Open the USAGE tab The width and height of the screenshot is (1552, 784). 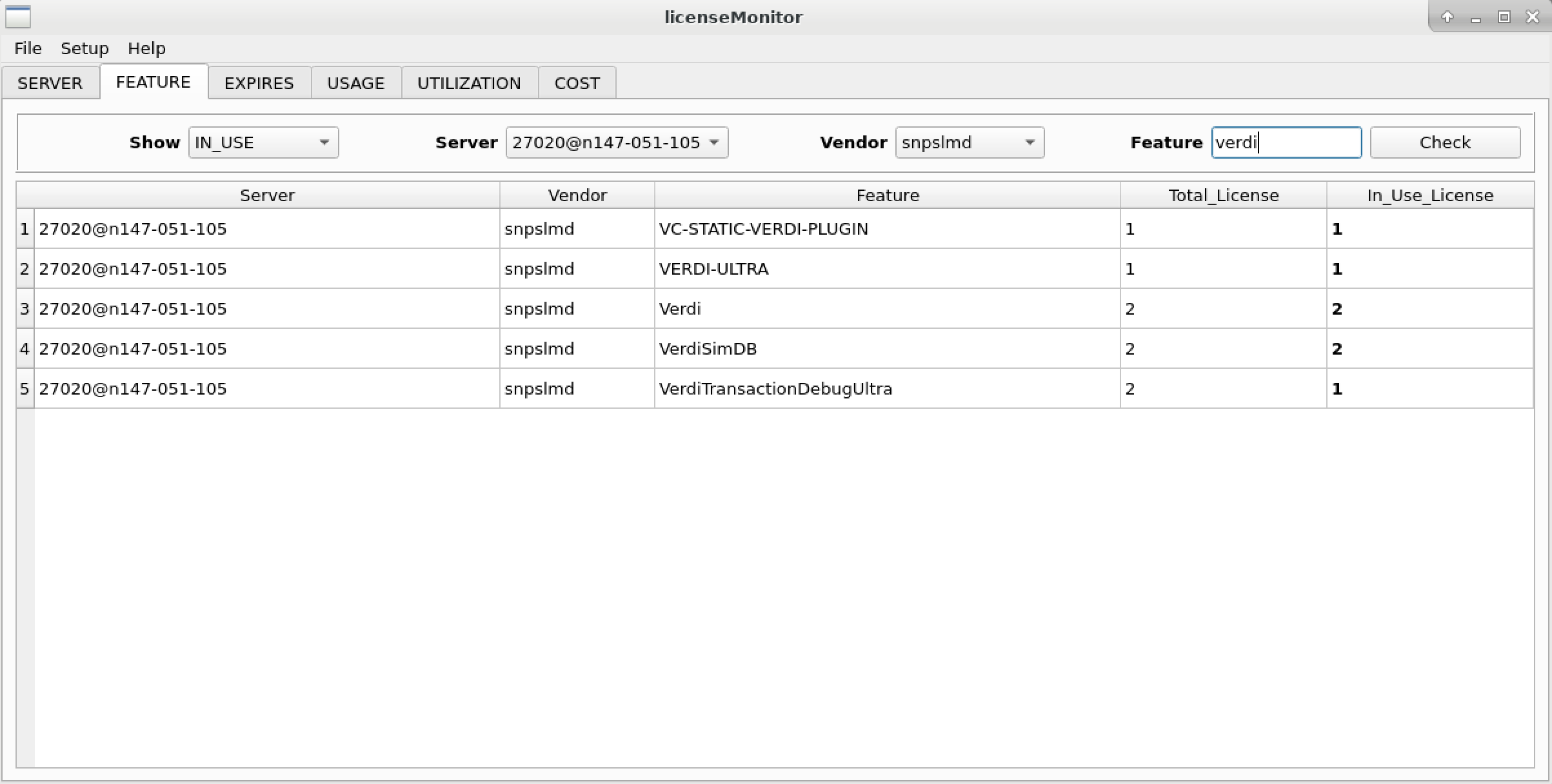[356, 83]
